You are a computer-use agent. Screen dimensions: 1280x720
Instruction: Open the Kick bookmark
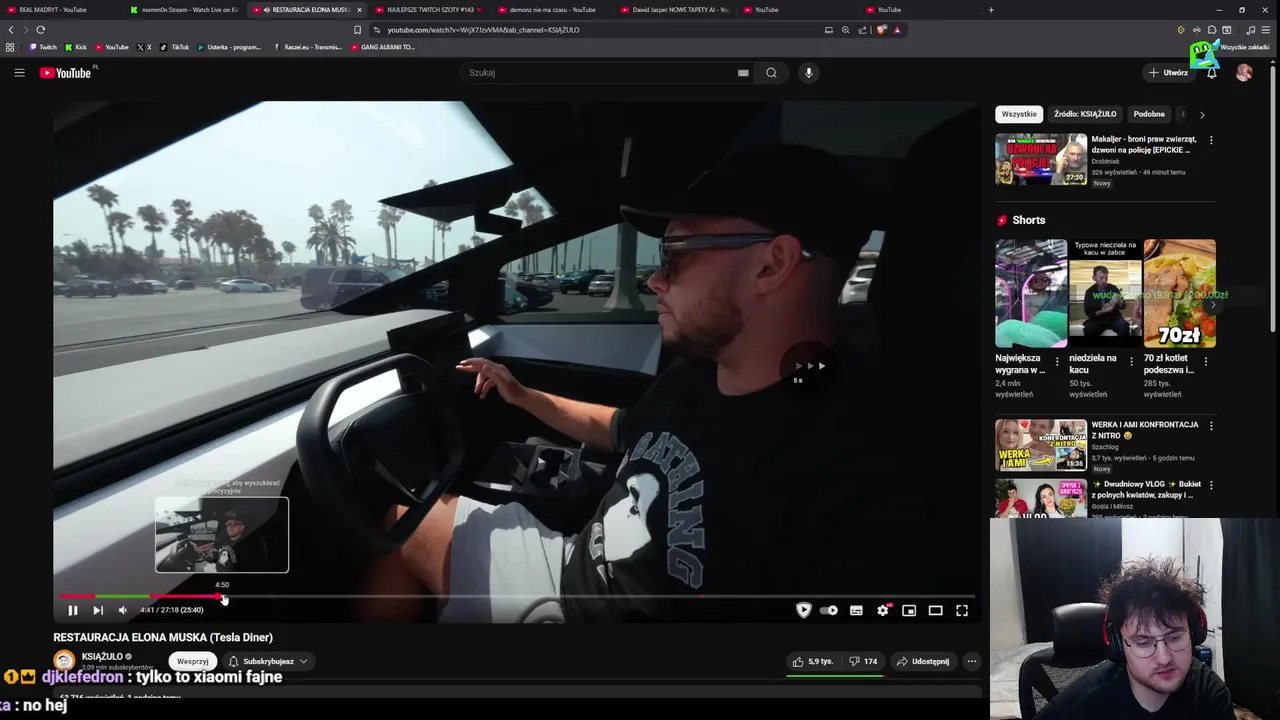tap(76, 47)
